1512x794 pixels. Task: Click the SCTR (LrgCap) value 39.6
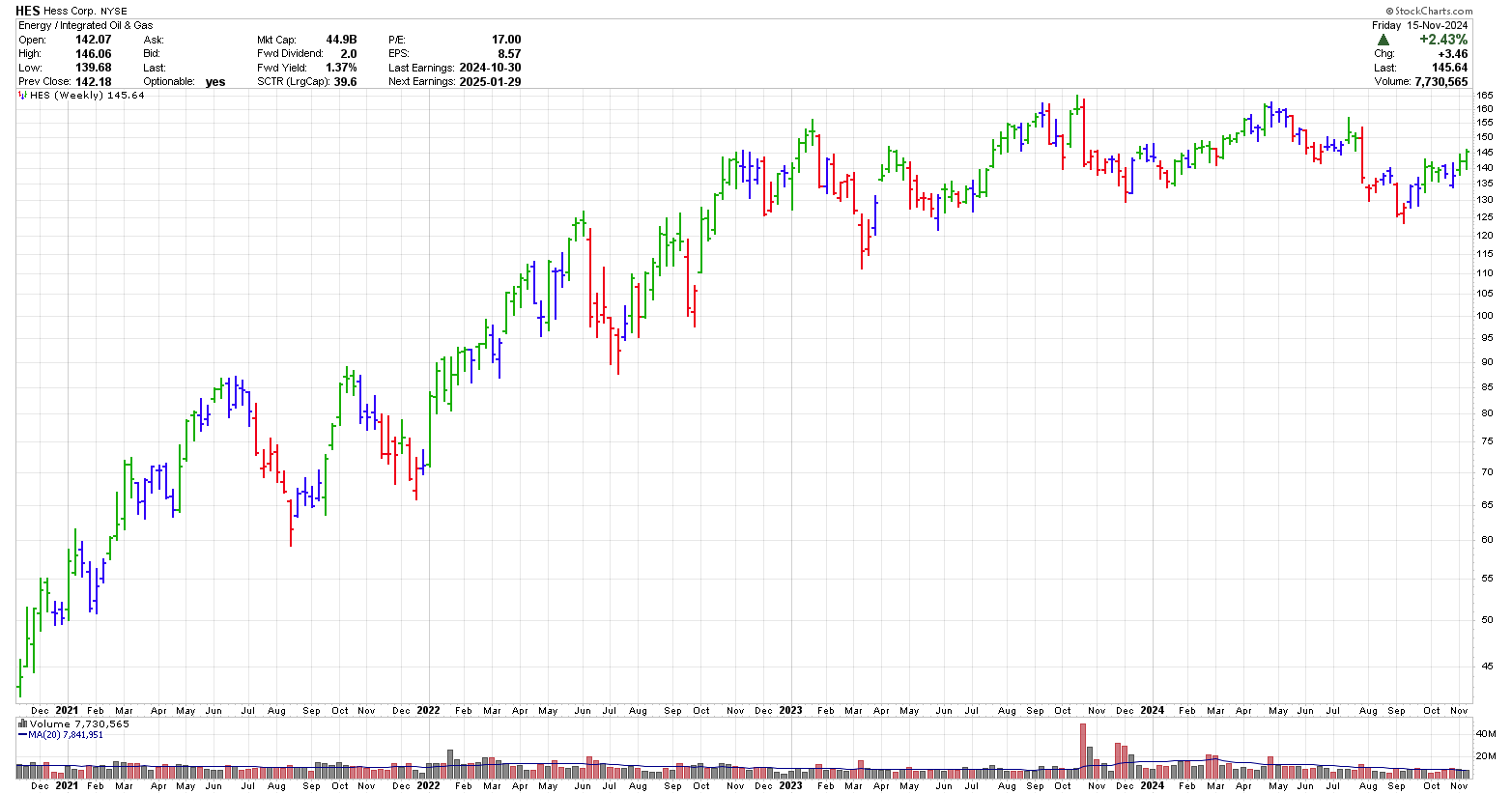(346, 82)
